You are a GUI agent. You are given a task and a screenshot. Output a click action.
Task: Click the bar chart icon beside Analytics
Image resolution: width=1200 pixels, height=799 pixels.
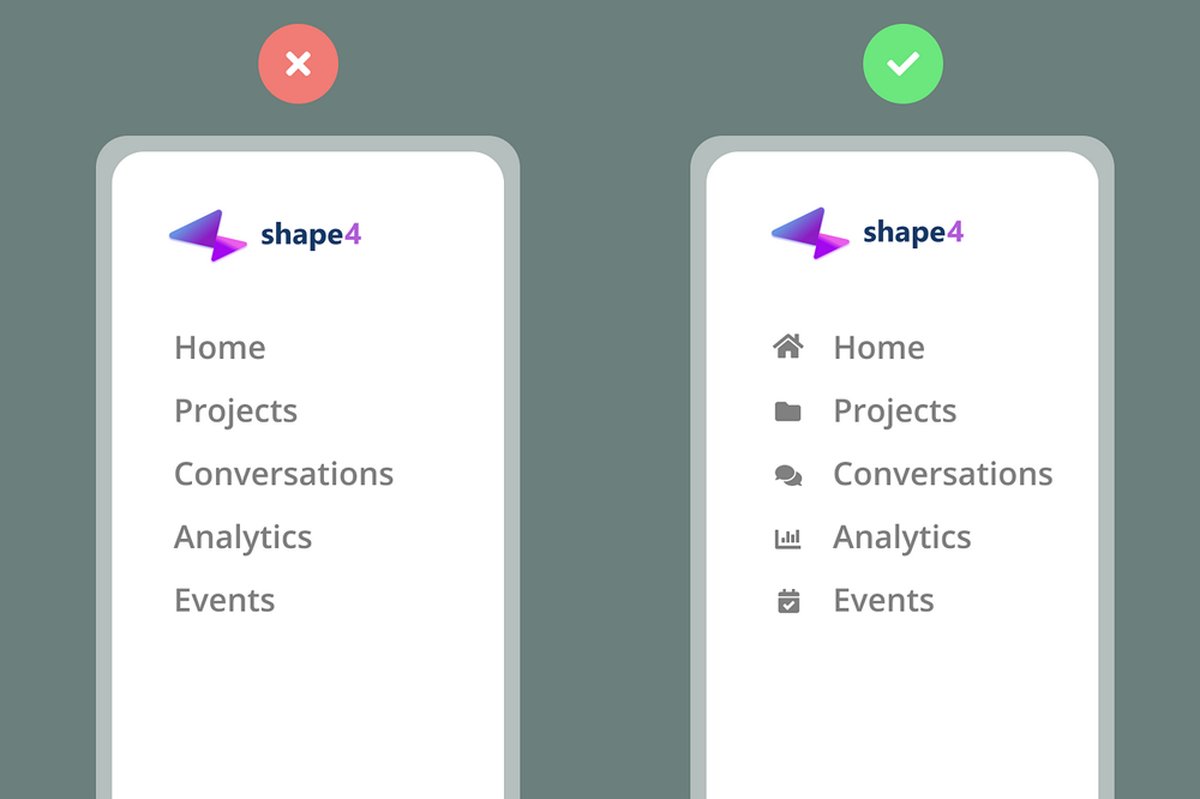[x=788, y=539]
